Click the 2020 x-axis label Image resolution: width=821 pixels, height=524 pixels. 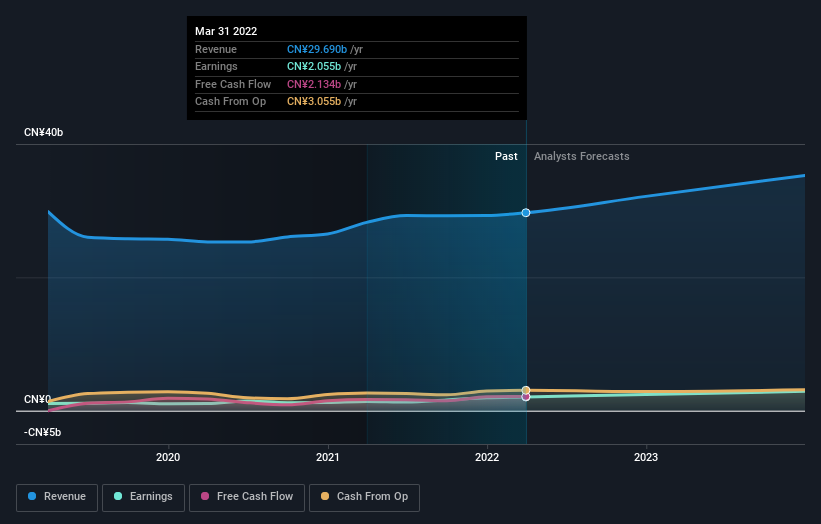[168, 458]
